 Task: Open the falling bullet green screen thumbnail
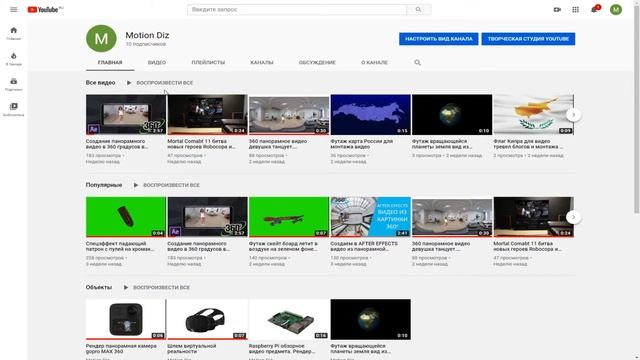126,217
